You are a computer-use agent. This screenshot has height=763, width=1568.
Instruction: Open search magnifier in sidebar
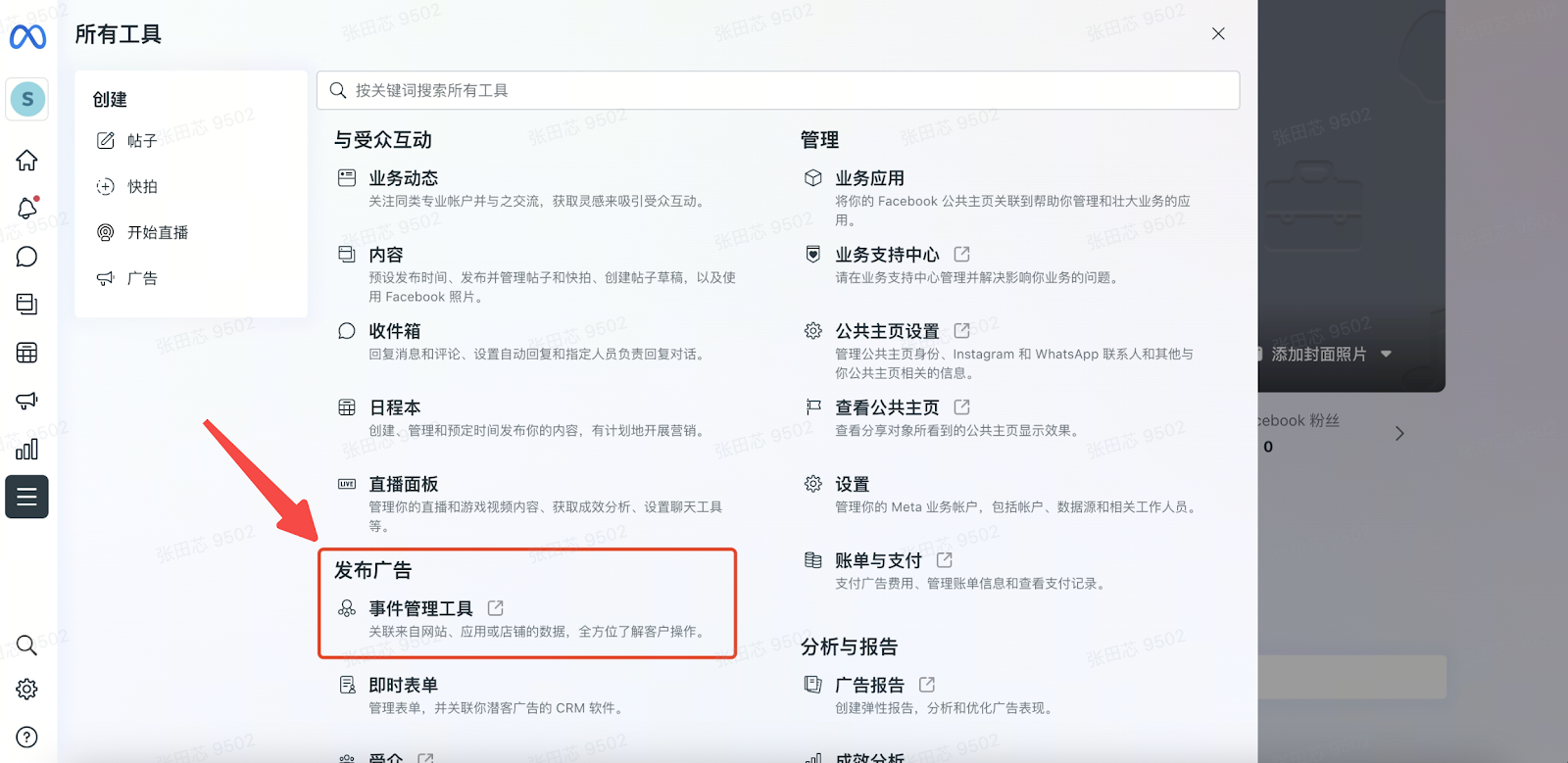27,644
